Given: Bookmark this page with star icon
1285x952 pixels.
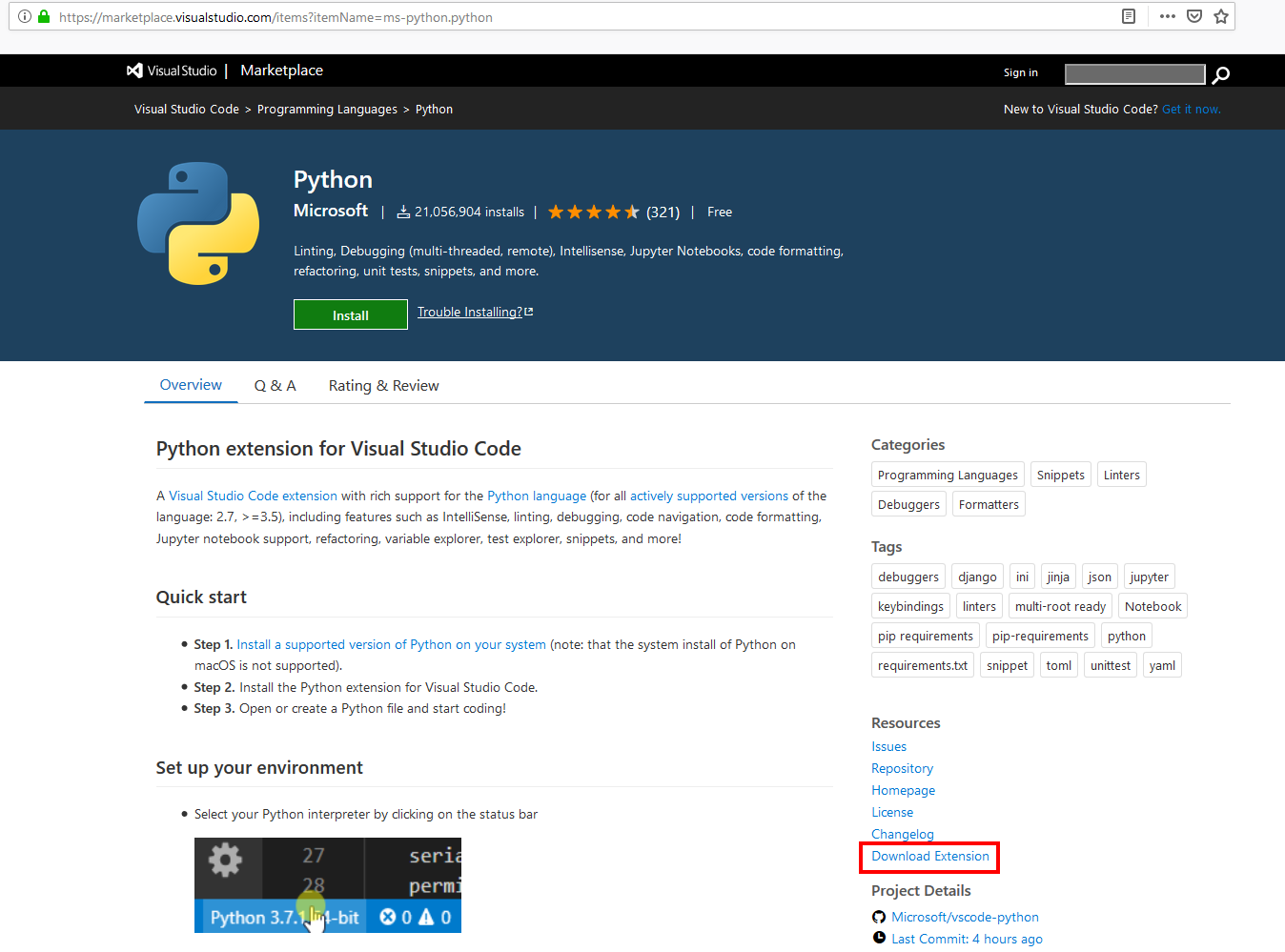Looking at the screenshot, I should click(x=1221, y=16).
